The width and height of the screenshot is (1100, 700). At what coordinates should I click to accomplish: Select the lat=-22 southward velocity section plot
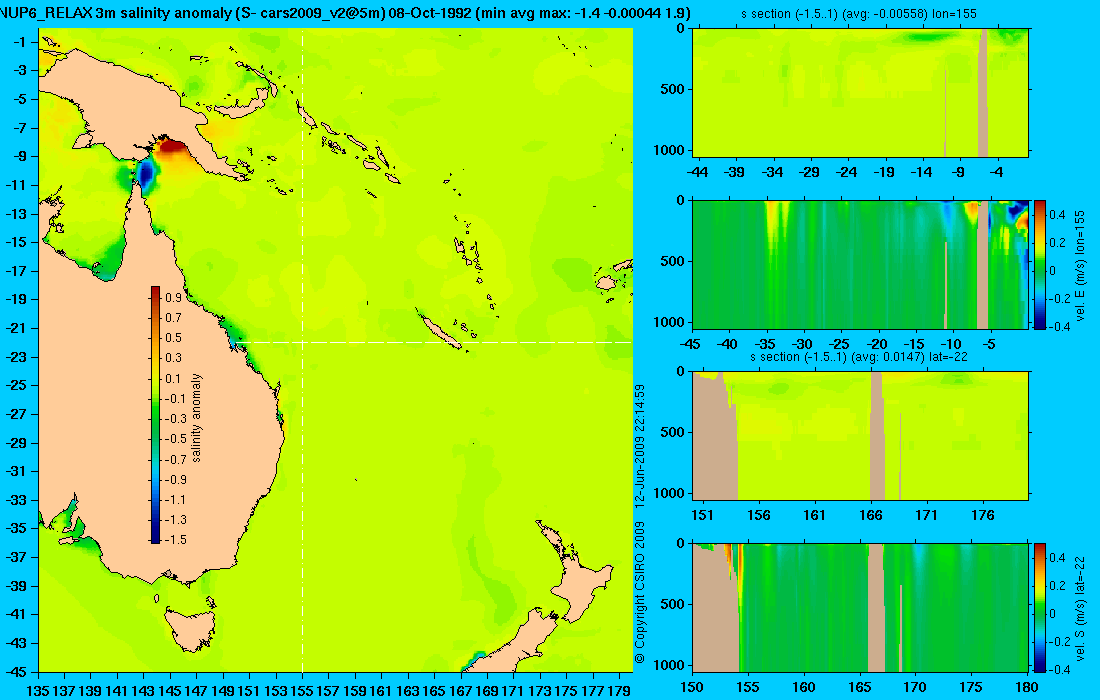860,607
